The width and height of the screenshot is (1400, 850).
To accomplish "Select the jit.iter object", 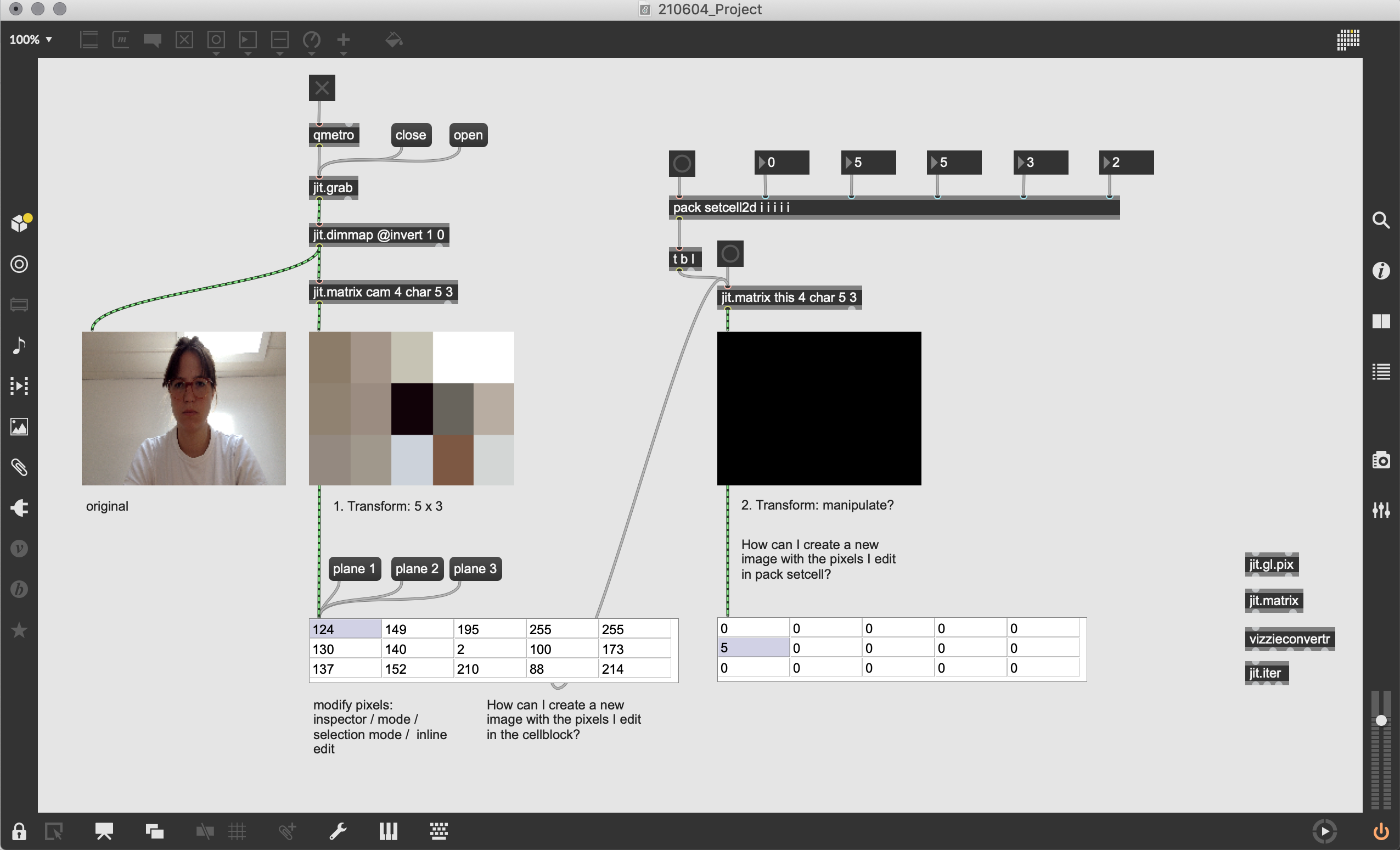I will [x=1266, y=673].
